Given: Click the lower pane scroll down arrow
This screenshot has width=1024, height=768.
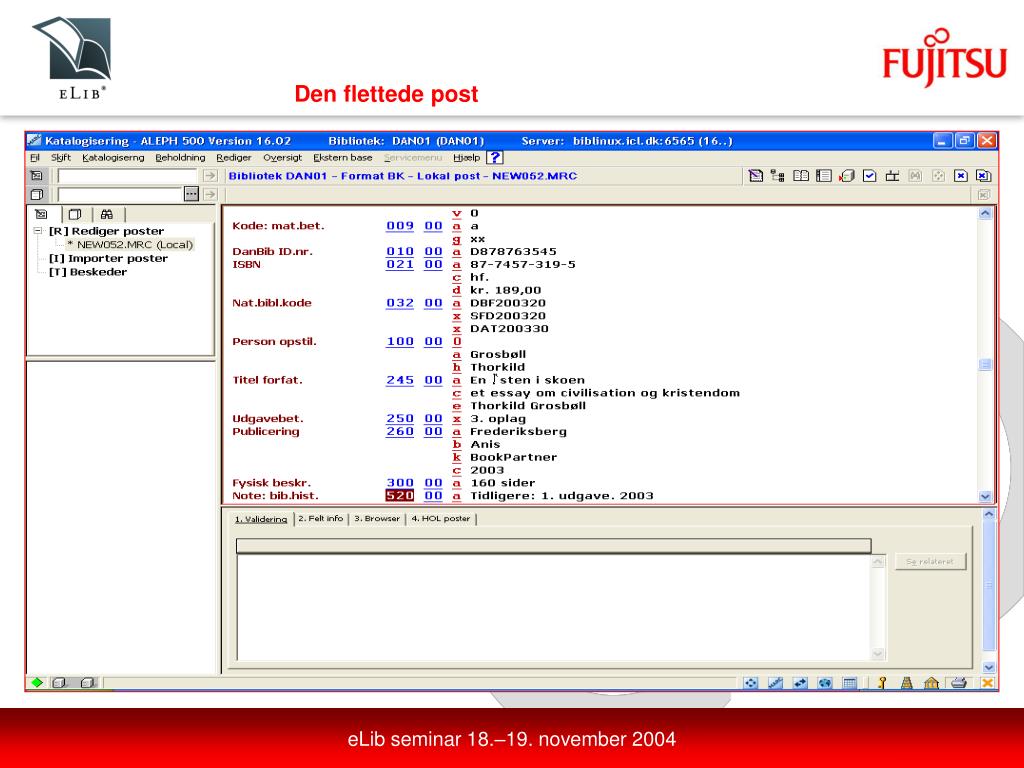Looking at the screenshot, I should pyautogui.click(x=989, y=667).
